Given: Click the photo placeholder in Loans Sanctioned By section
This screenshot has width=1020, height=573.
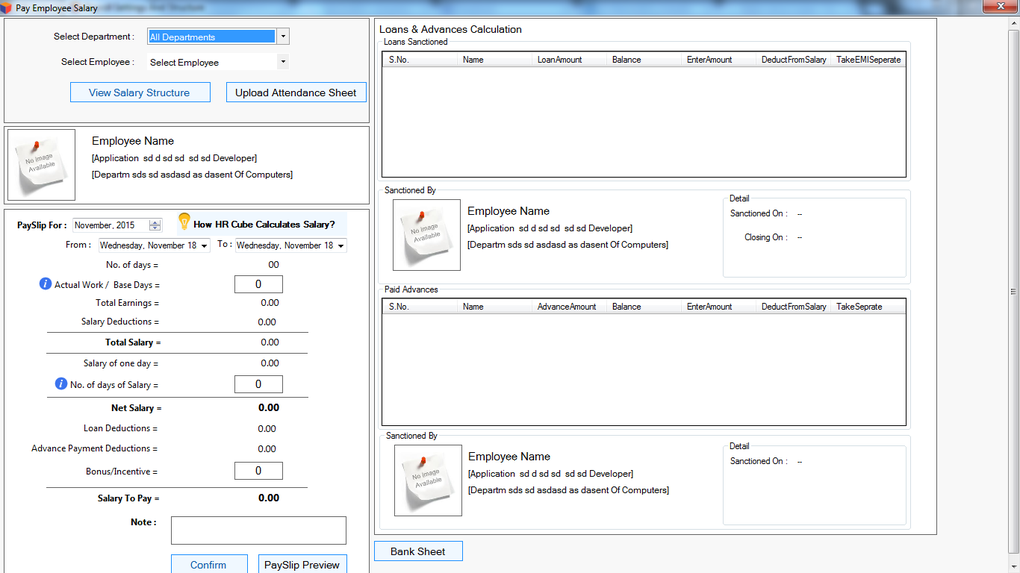Looking at the screenshot, I should coord(427,235).
